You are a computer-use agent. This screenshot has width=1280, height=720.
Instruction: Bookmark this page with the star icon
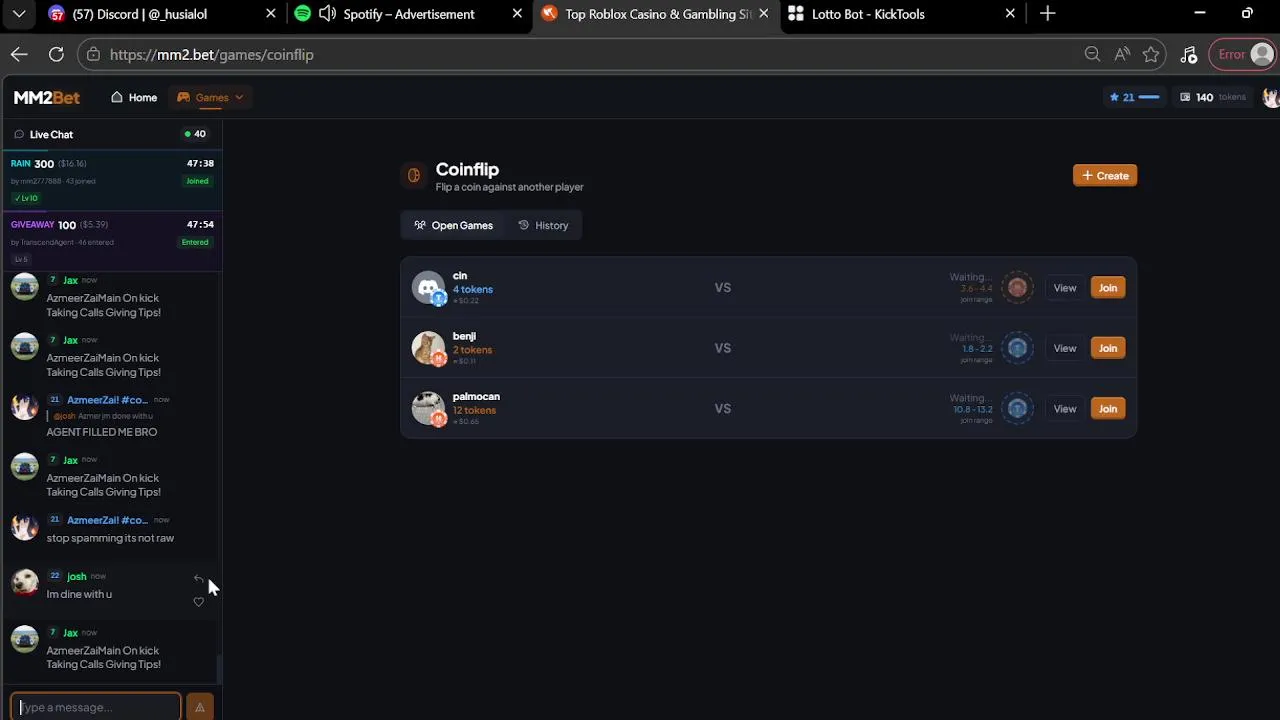[x=1151, y=55]
